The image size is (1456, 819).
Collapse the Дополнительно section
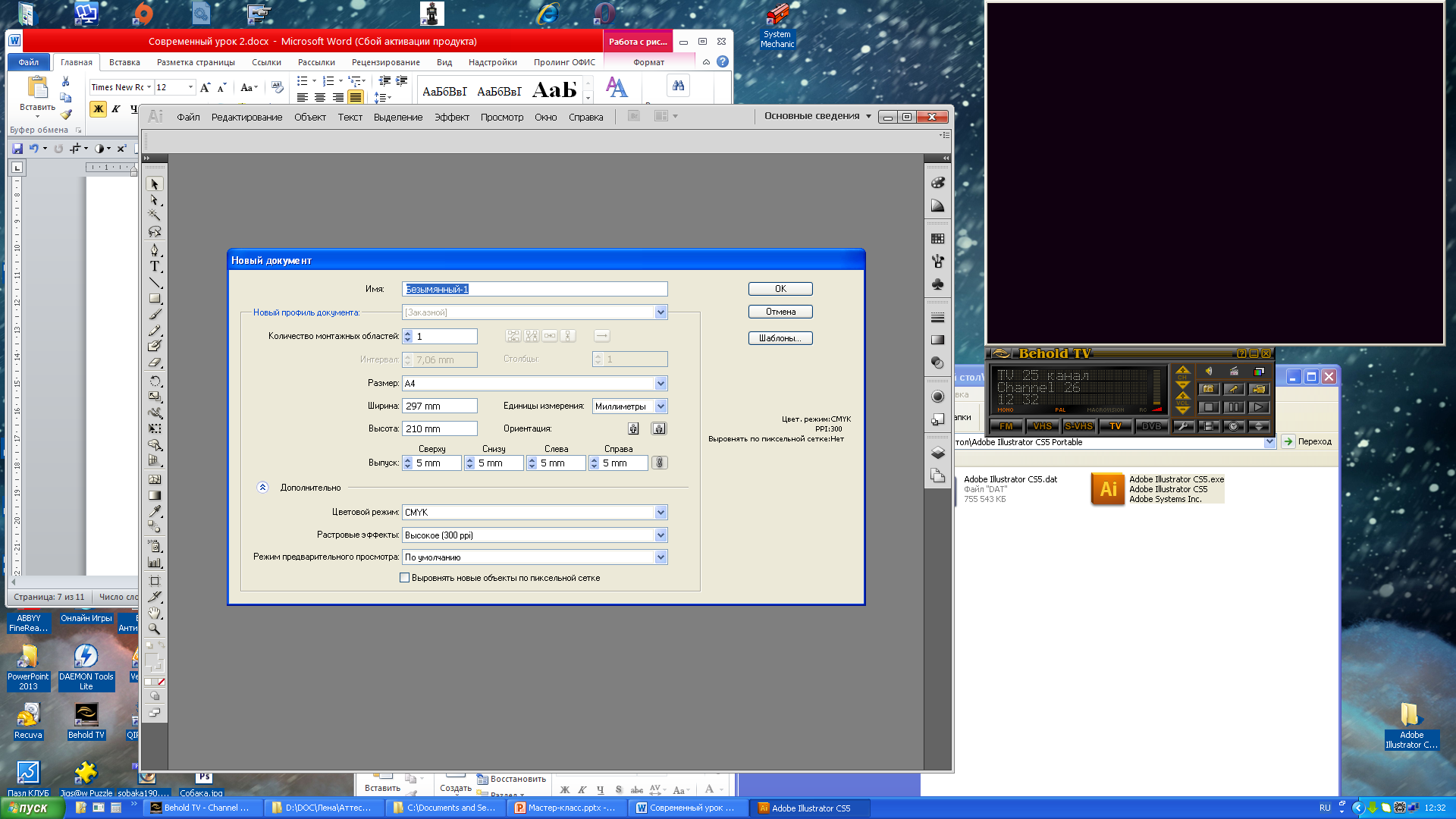coord(262,488)
